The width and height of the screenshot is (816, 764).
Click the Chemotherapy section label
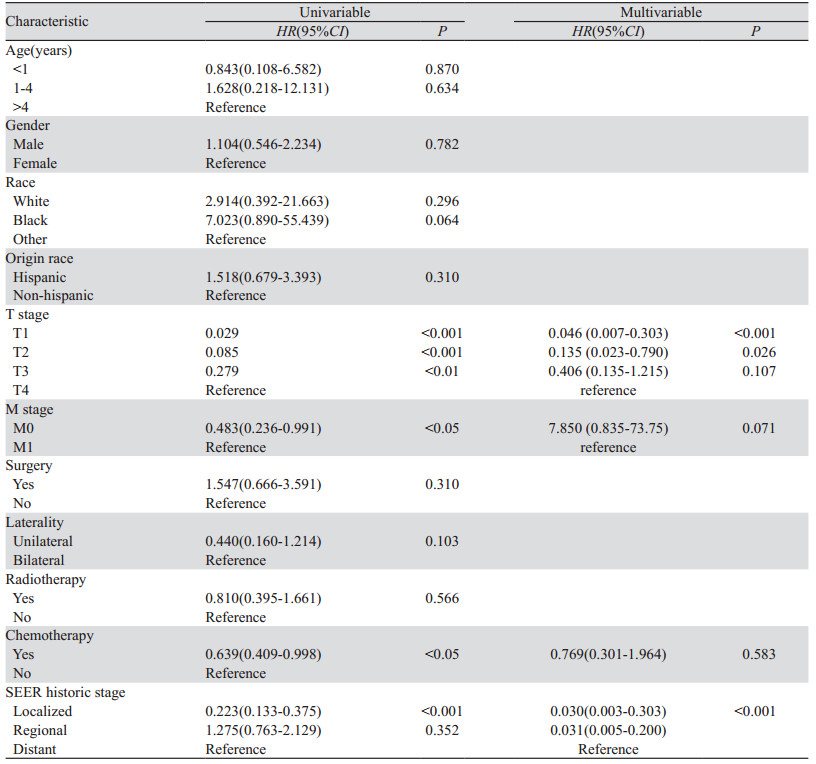tap(48, 636)
